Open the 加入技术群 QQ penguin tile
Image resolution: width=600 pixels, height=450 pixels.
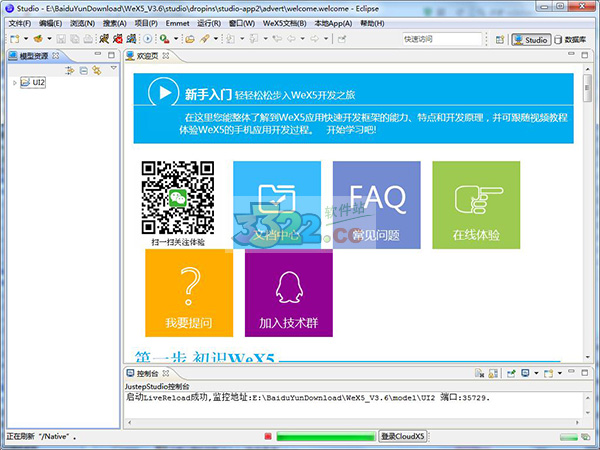288,292
